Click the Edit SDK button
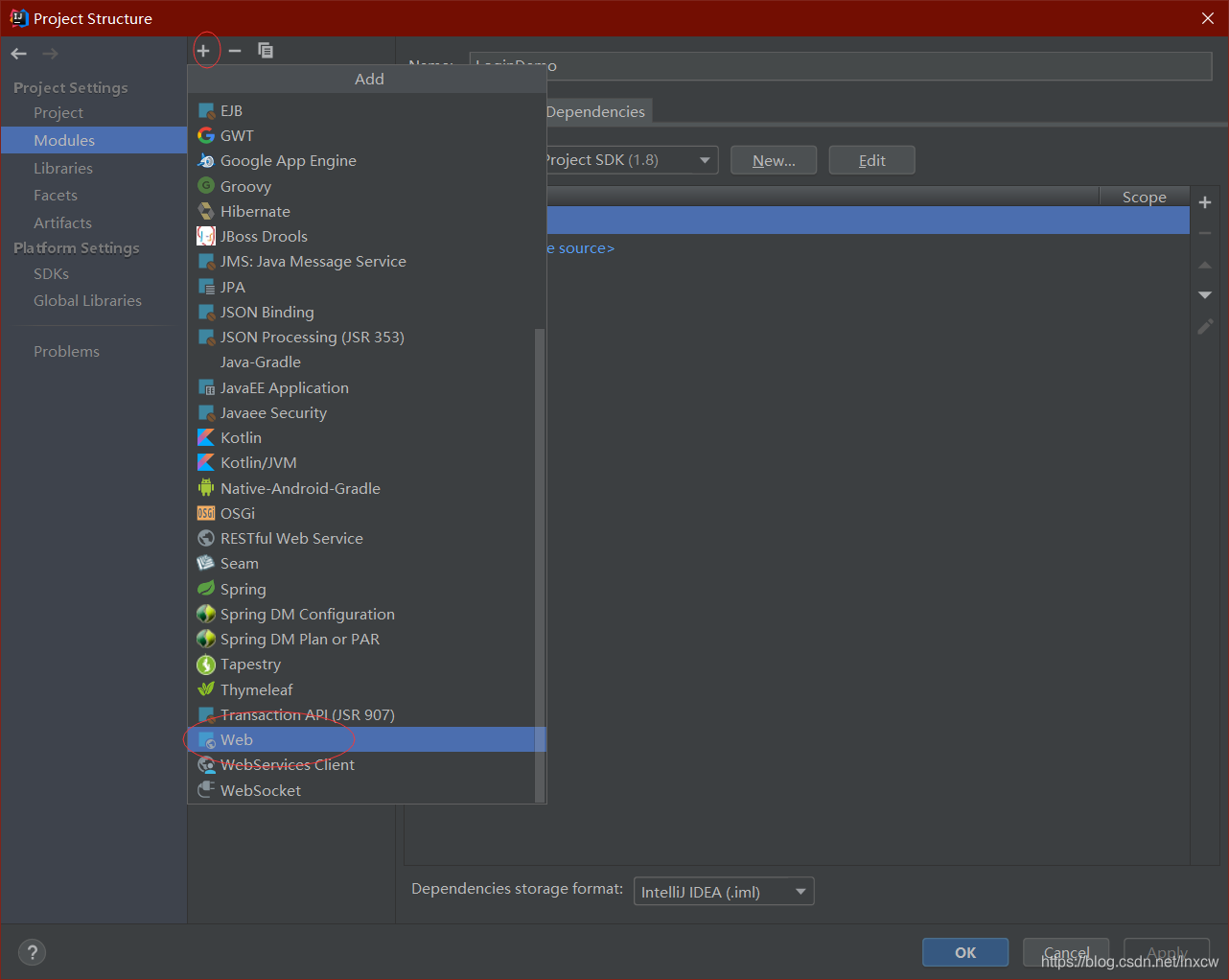 [x=872, y=160]
